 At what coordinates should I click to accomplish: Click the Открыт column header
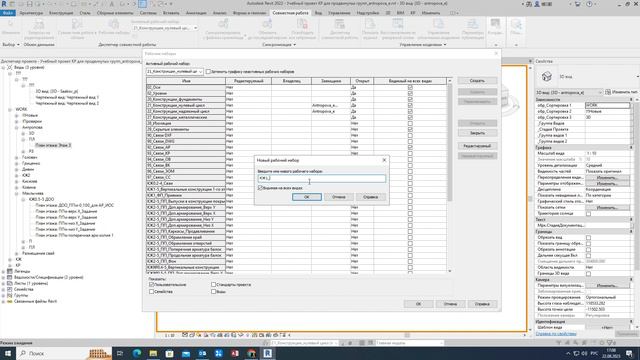[362, 81]
